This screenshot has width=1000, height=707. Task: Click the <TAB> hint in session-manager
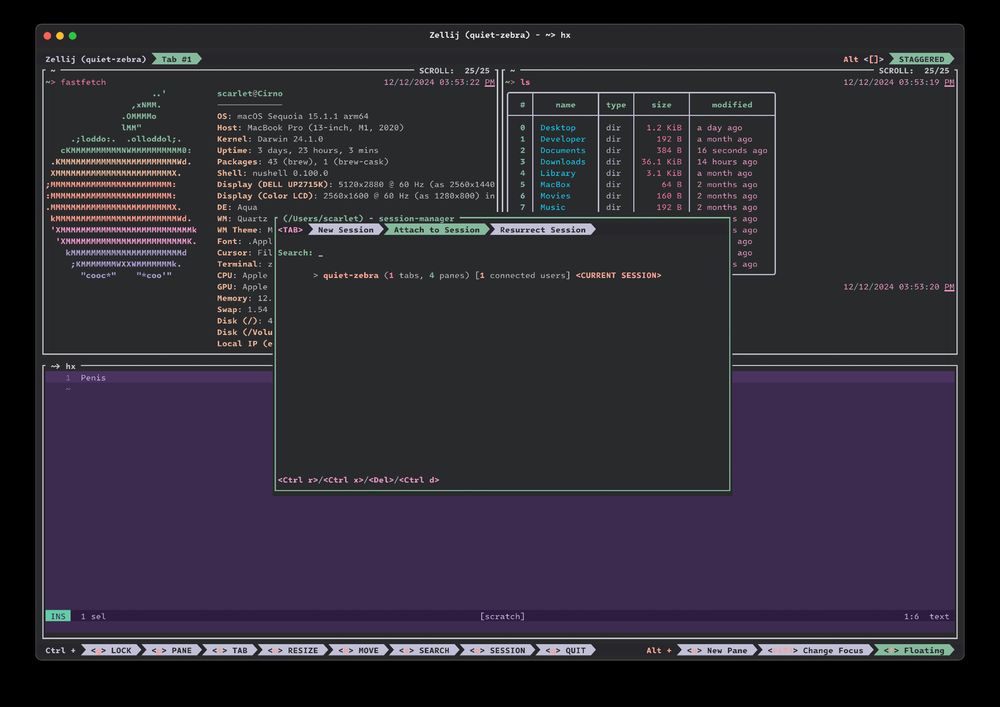coord(290,230)
